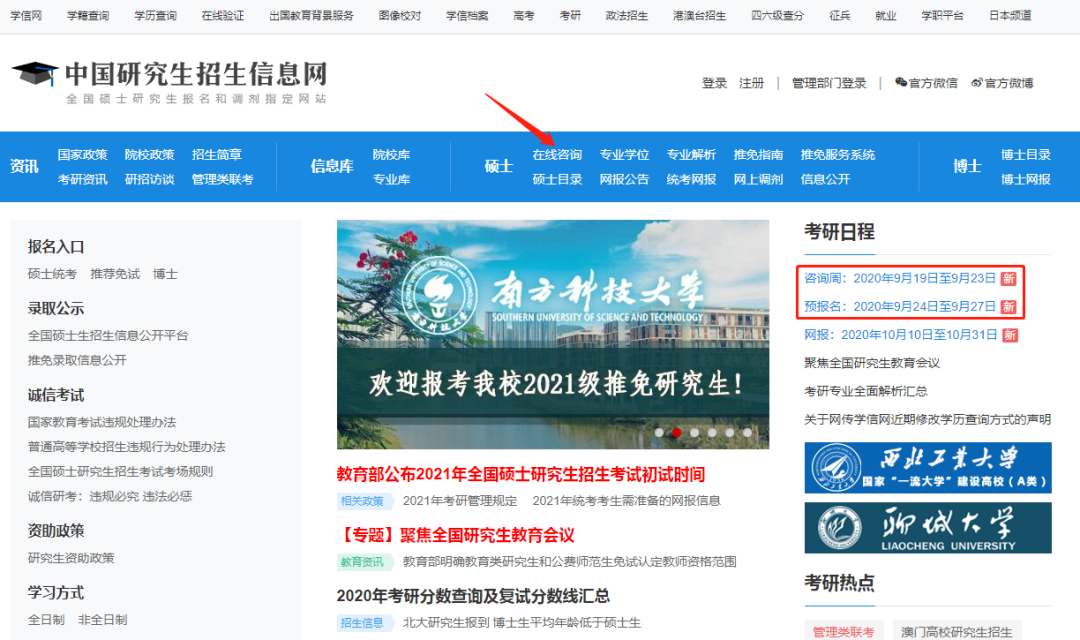Click the 新 badge beside 网报 date
This screenshot has height=640, width=1080.
click(1010, 335)
